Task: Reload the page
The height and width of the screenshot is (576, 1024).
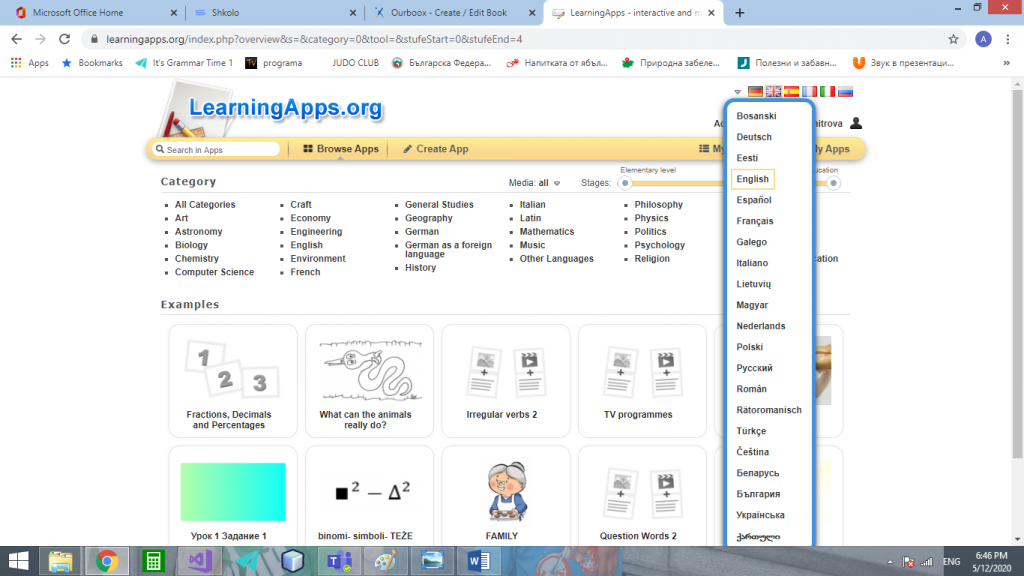Action: [x=64, y=39]
